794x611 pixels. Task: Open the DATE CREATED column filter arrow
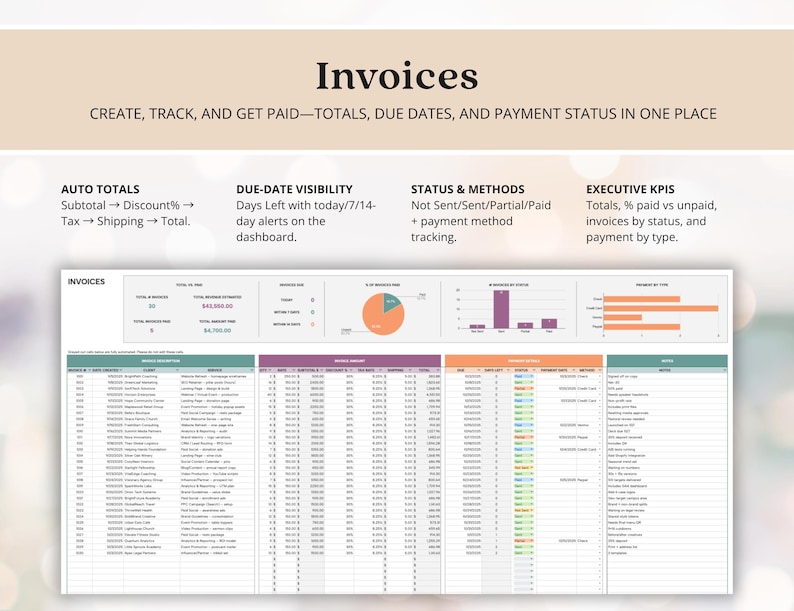[121, 370]
